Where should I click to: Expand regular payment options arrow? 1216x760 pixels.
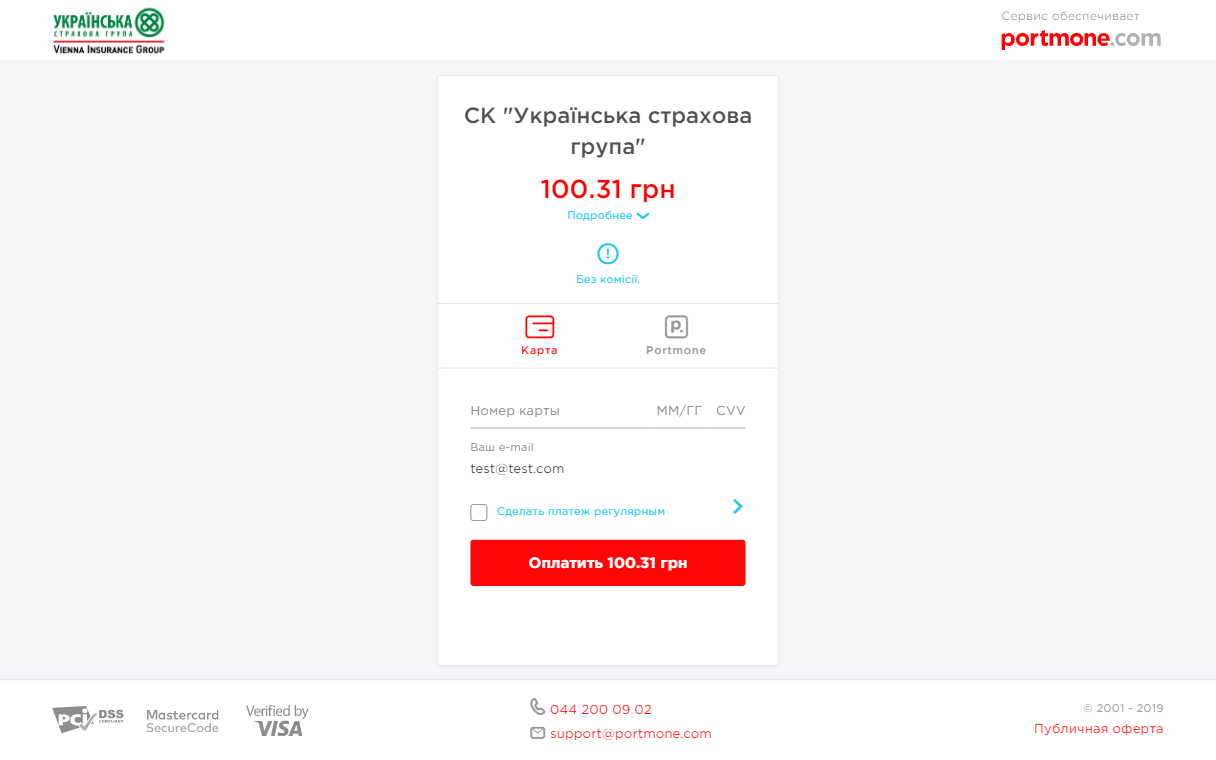click(738, 507)
